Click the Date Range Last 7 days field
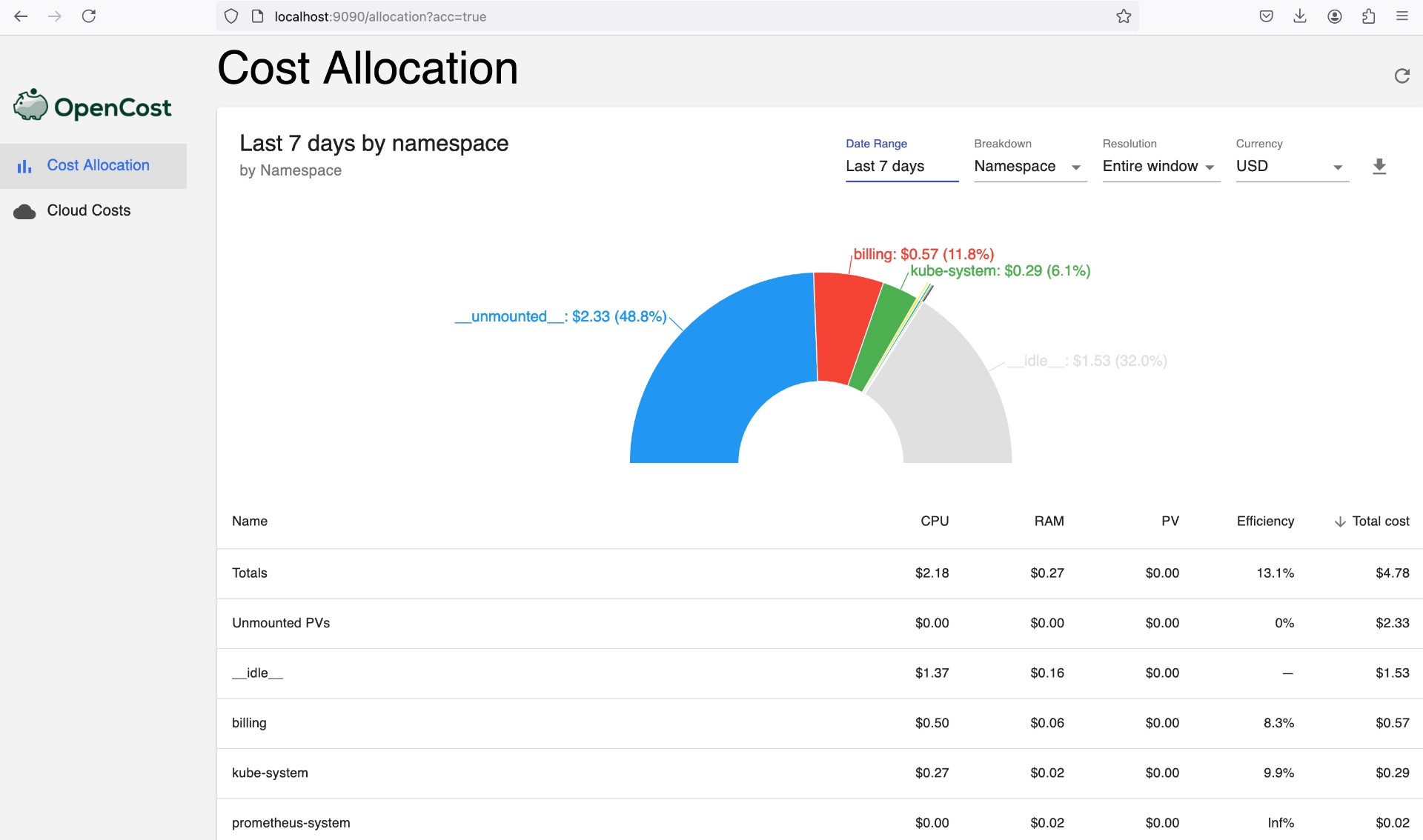 900,167
